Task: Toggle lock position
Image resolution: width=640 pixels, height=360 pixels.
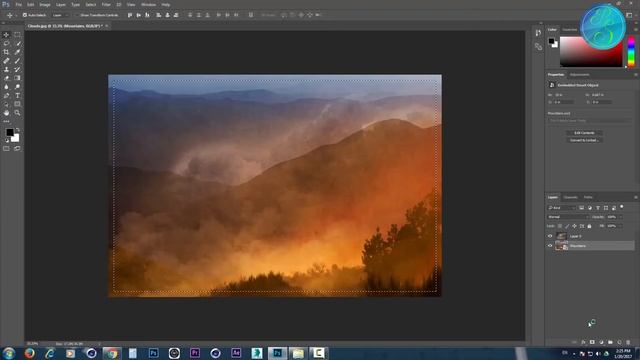Action: coord(574,226)
